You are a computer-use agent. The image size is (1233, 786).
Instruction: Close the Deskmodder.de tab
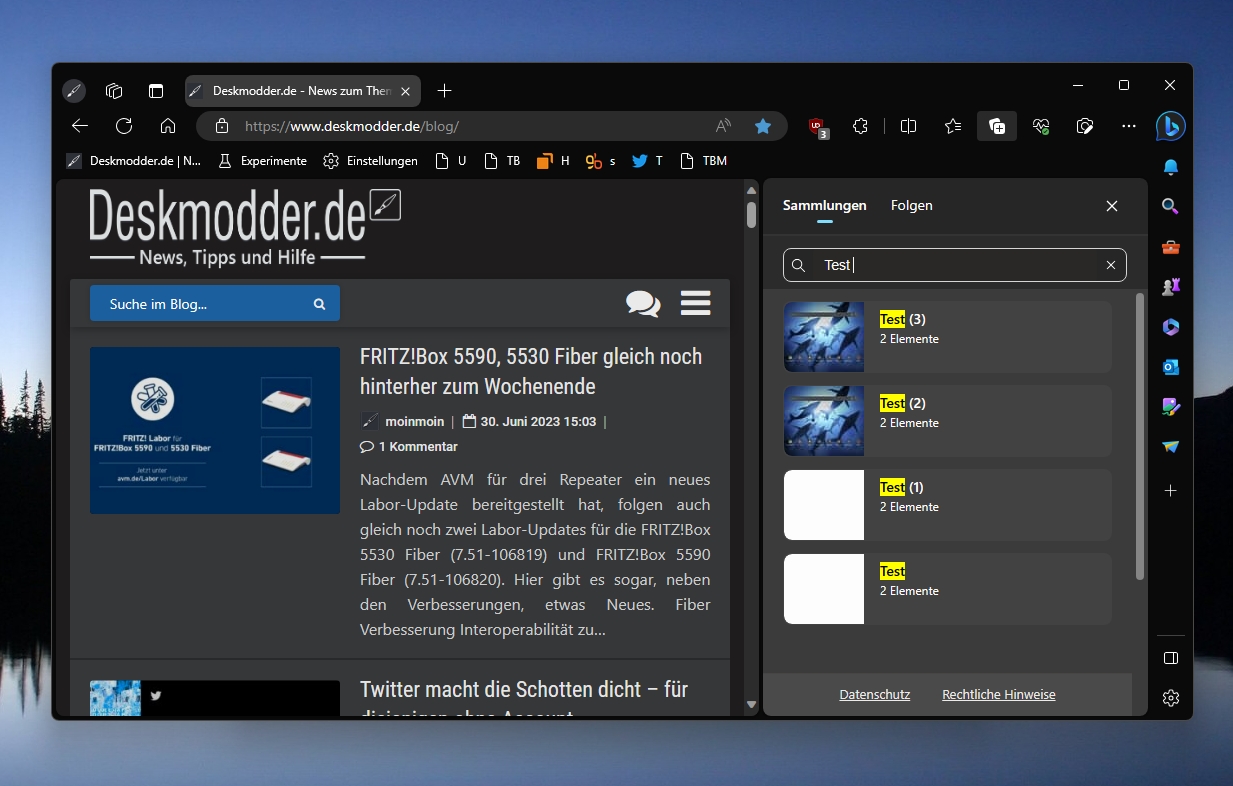(405, 91)
